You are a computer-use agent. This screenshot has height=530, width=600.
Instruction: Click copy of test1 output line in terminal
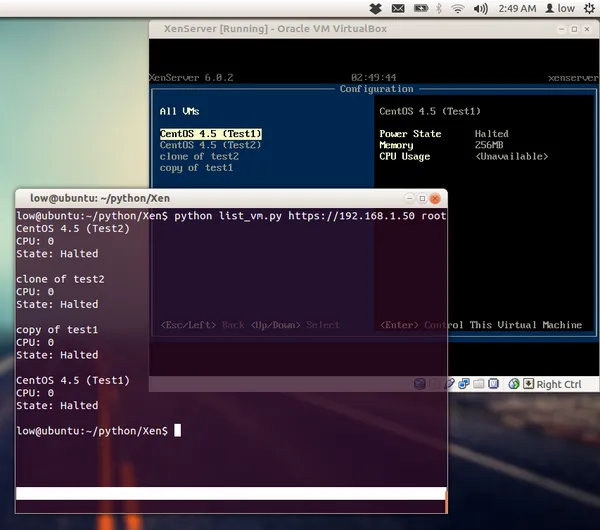[57, 329]
